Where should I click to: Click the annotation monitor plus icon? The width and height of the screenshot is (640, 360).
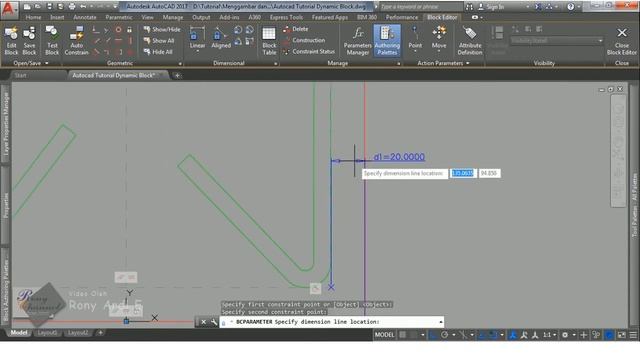tap(584, 335)
